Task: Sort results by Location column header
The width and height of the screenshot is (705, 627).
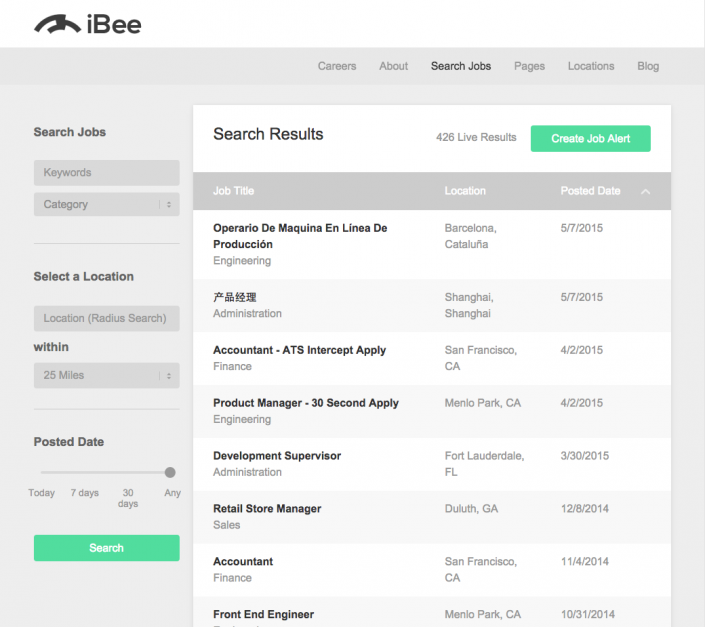Action: click(x=465, y=191)
